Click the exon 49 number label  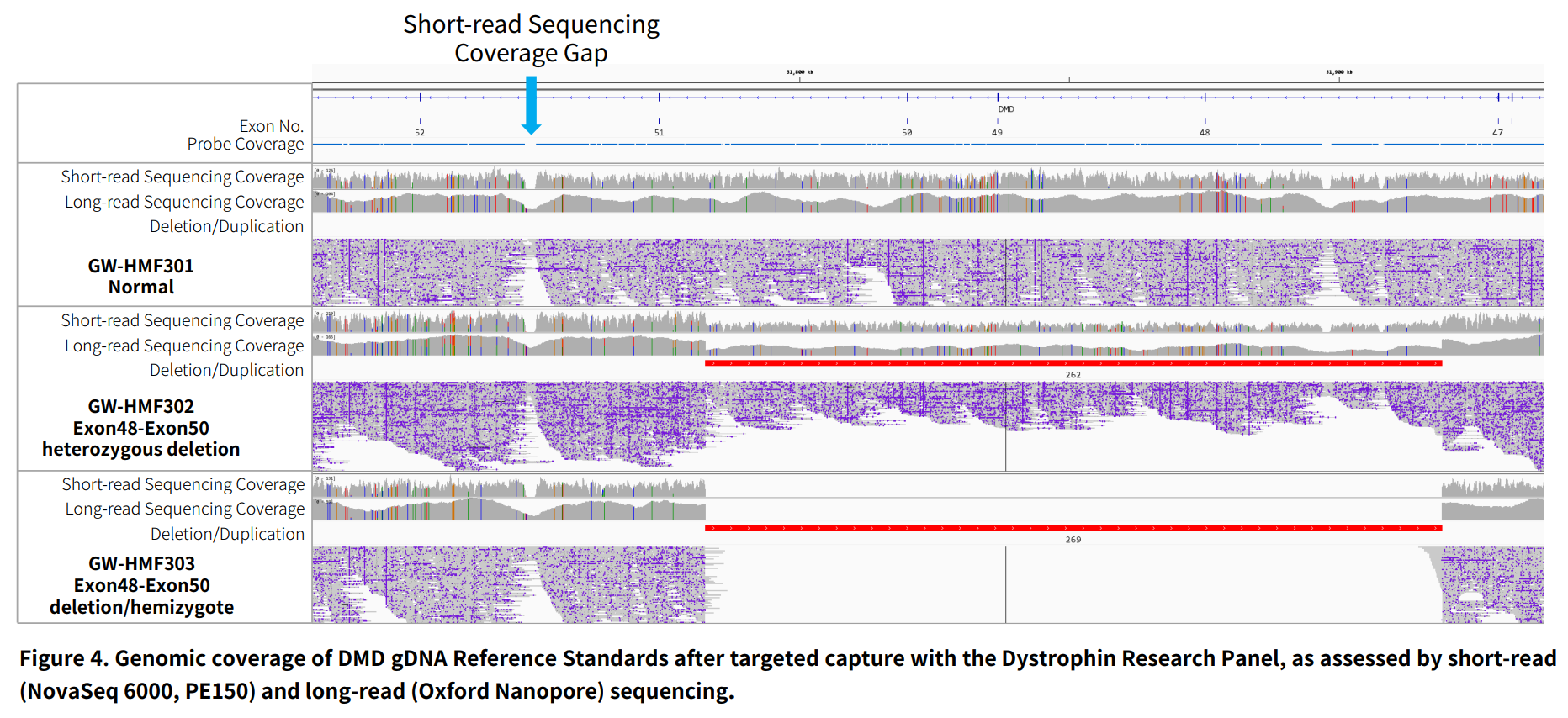coord(997,133)
